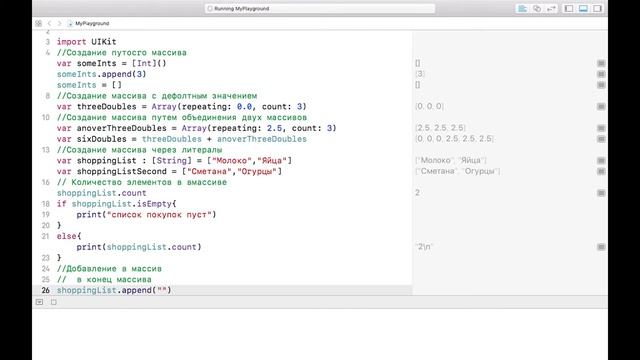Click the "2\n" print result value
Screen dimensions: 640x360
point(424,247)
